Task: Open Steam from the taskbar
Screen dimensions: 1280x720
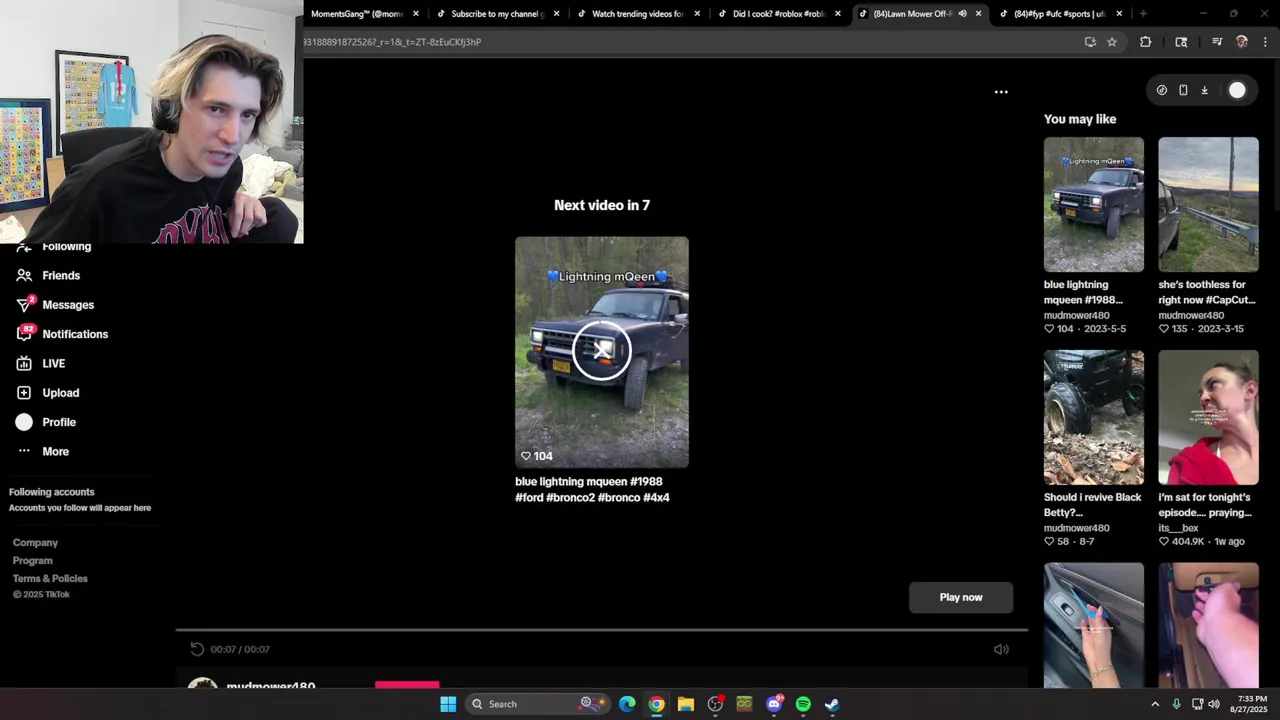Action: [x=832, y=704]
